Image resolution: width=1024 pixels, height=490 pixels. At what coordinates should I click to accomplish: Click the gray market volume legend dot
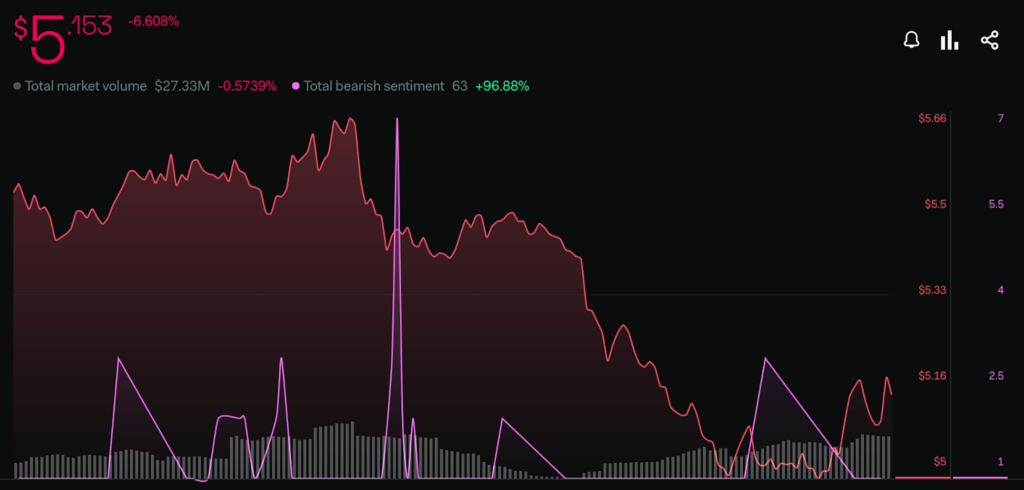[17, 86]
